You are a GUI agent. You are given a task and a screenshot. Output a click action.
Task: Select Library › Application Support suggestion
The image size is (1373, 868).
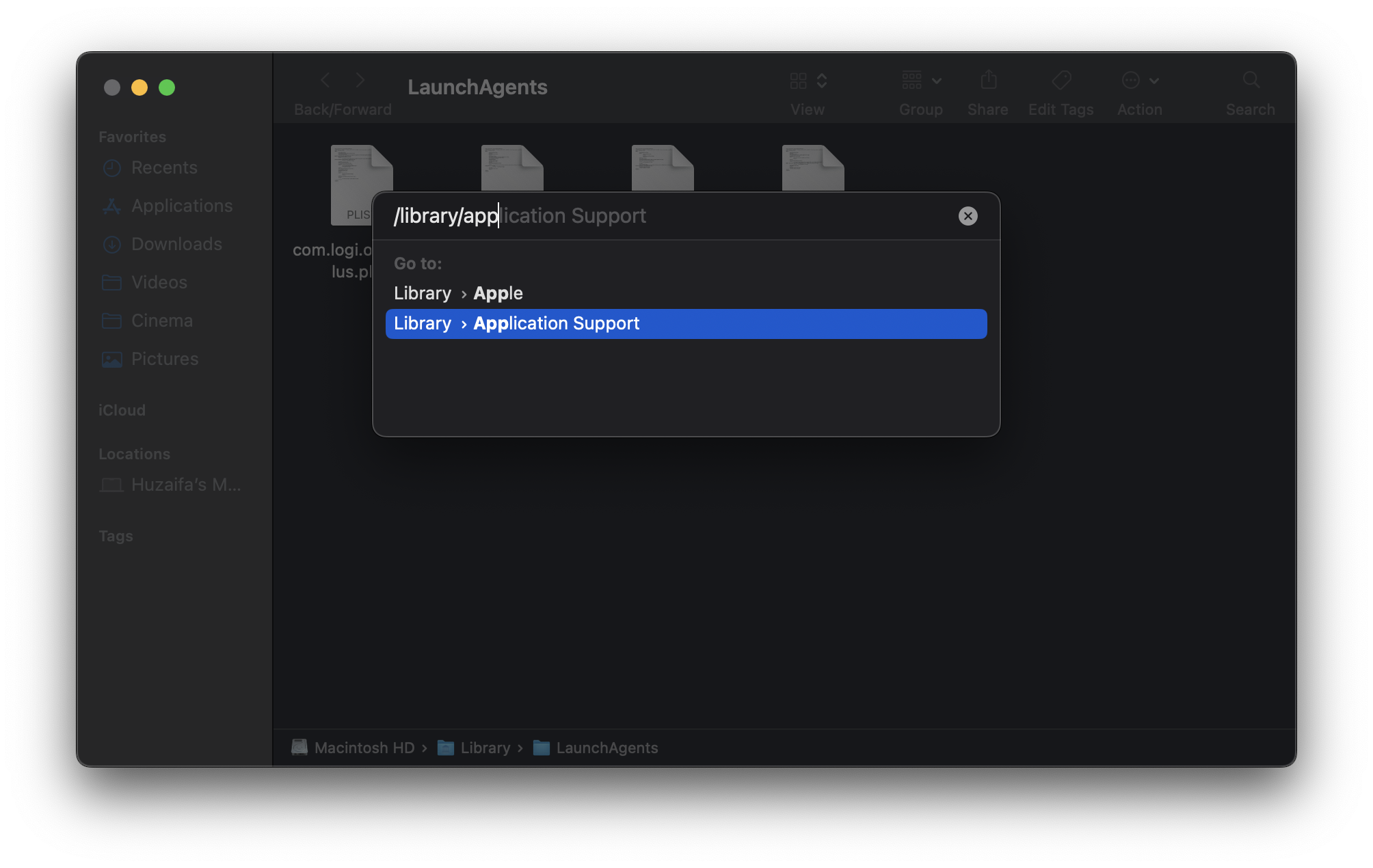685,324
